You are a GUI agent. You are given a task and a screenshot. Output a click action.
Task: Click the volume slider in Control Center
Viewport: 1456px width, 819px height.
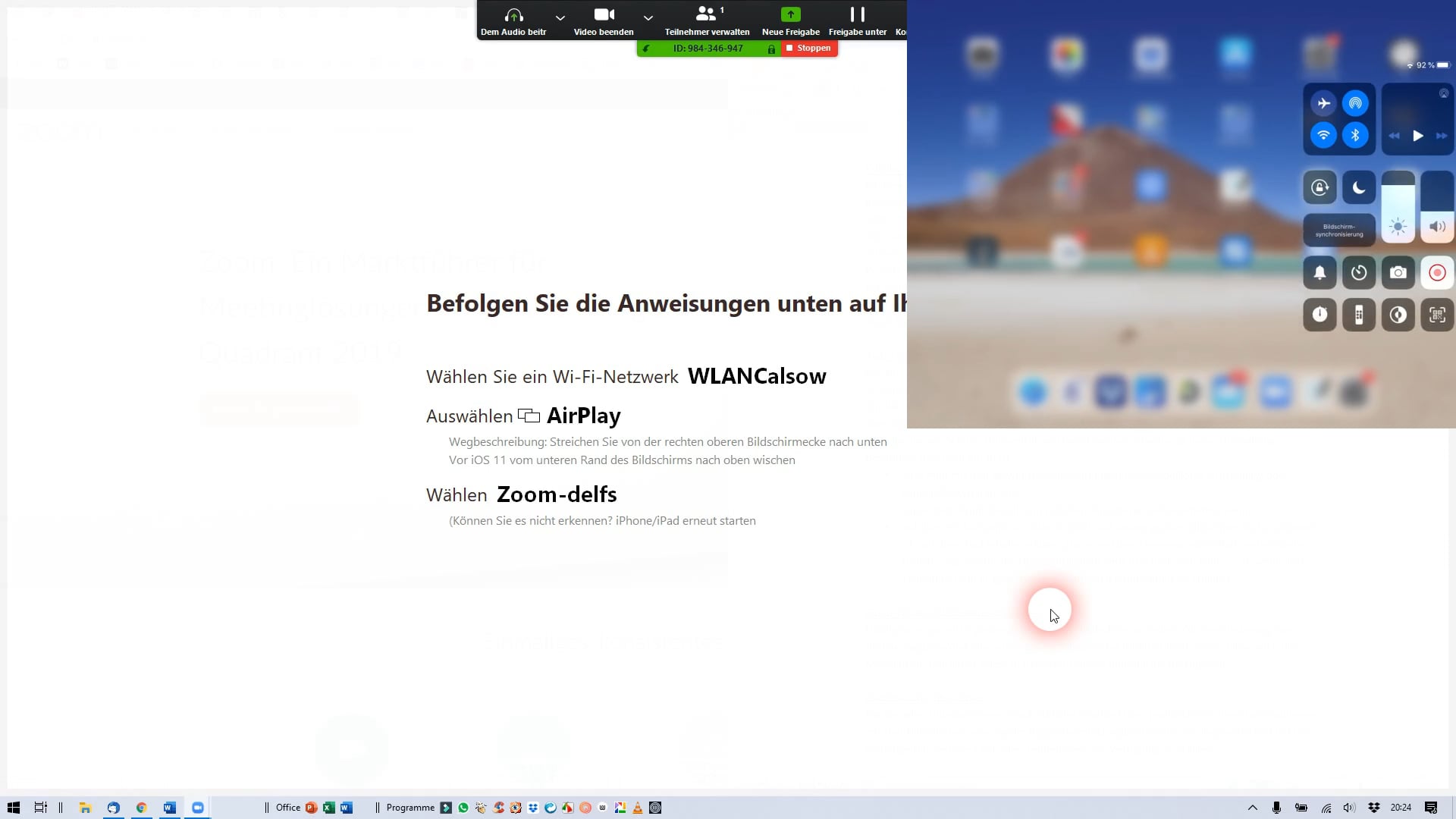coord(1437,207)
